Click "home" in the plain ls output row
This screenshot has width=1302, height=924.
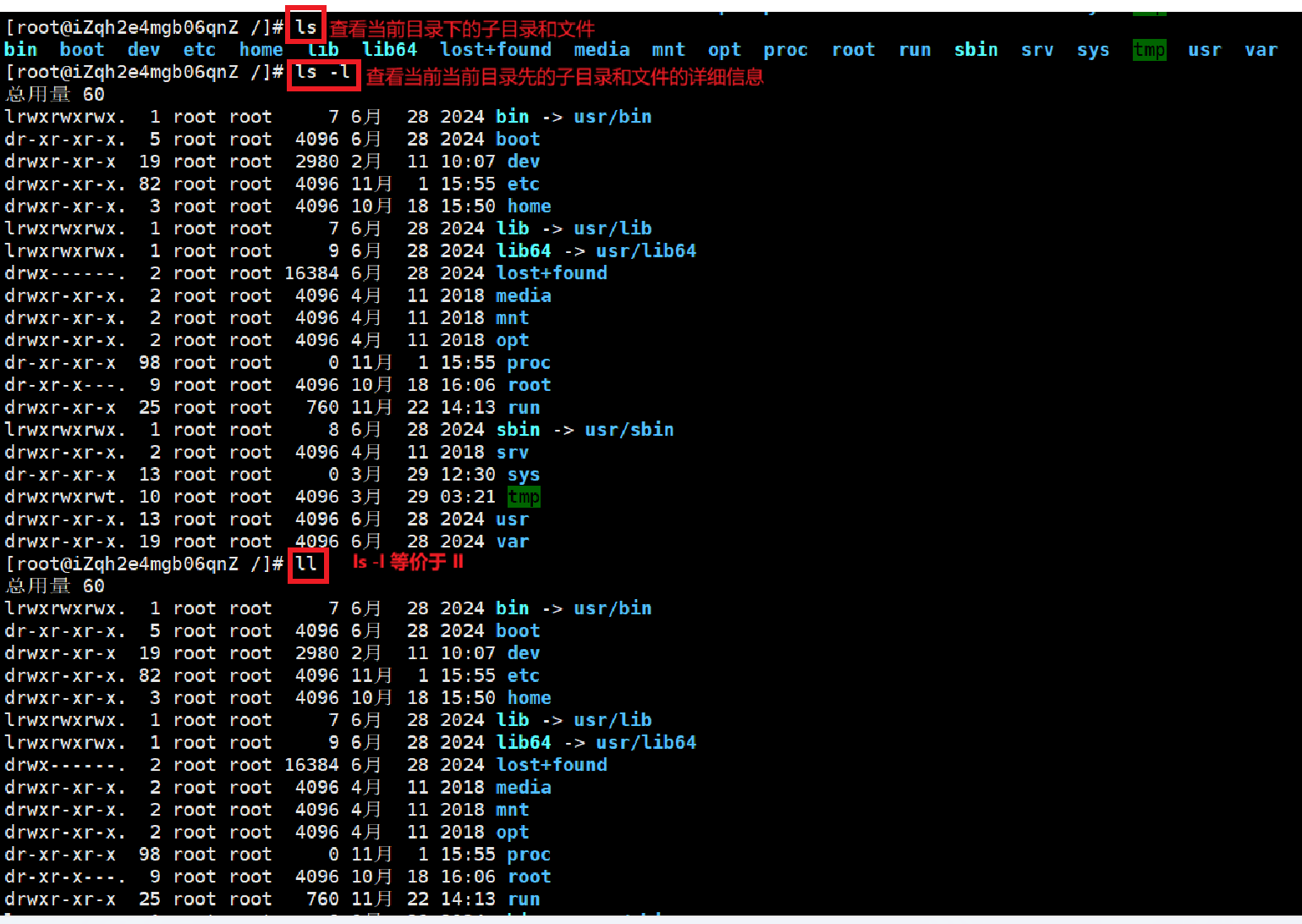pyautogui.click(x=261, y=50)
